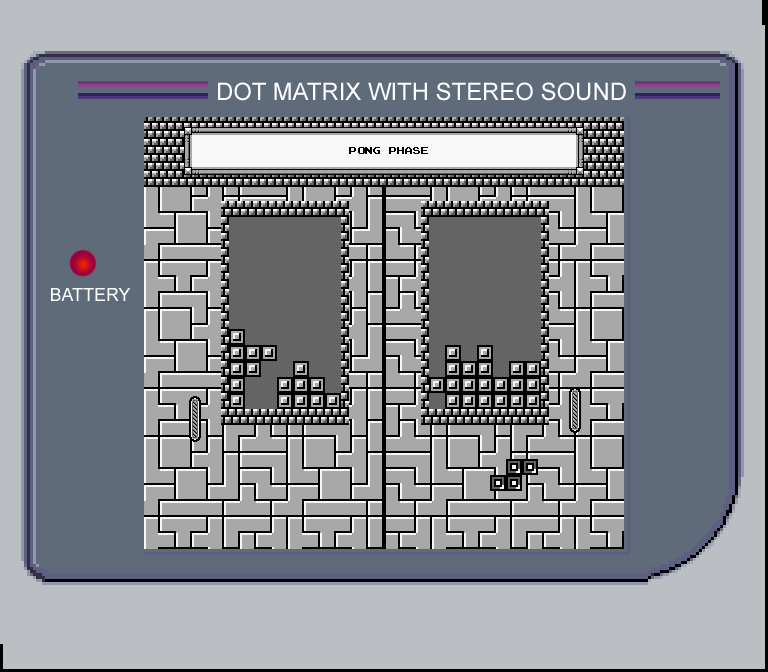Click the red battery indicator light
This screenshot has width=768, height=672.
83,263
